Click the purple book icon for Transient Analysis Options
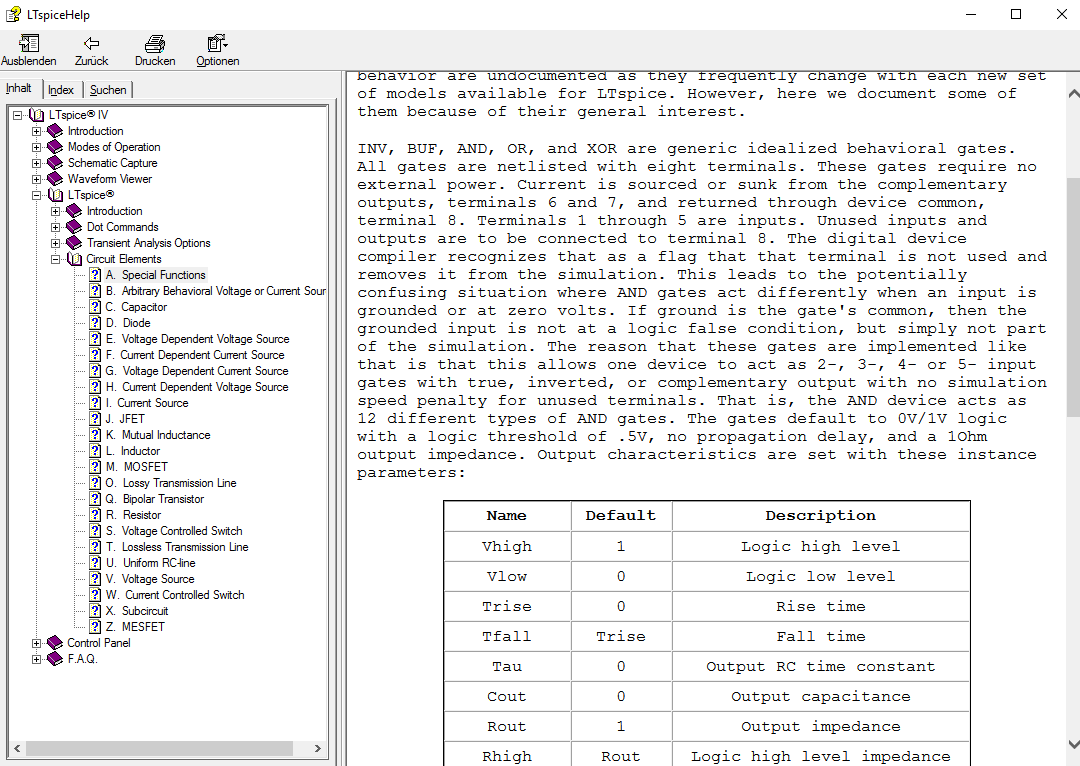Screen dimensions: 1080x766 pyautogui.click(x=74, y=242)
